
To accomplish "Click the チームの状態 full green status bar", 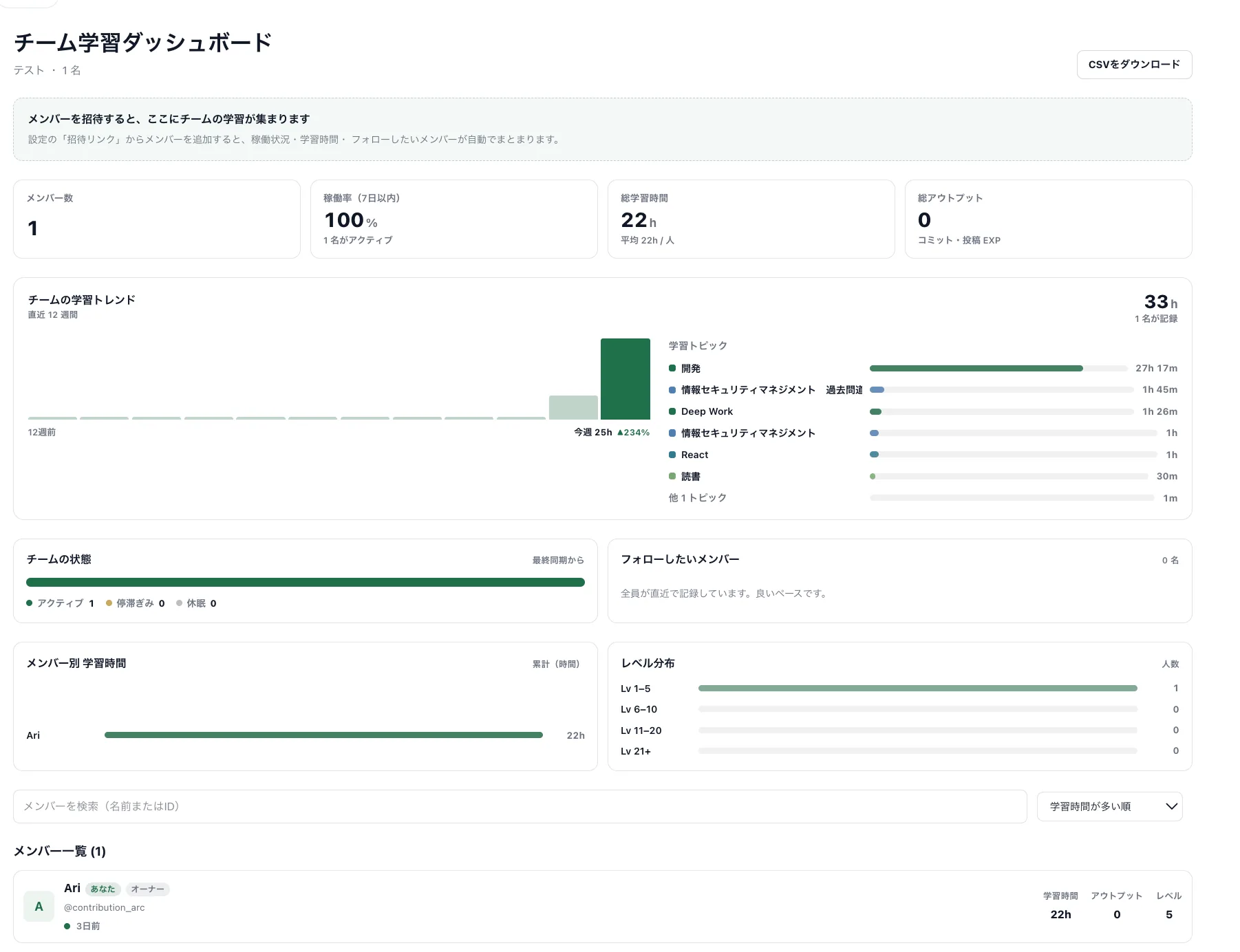I will tap(306, 582).
